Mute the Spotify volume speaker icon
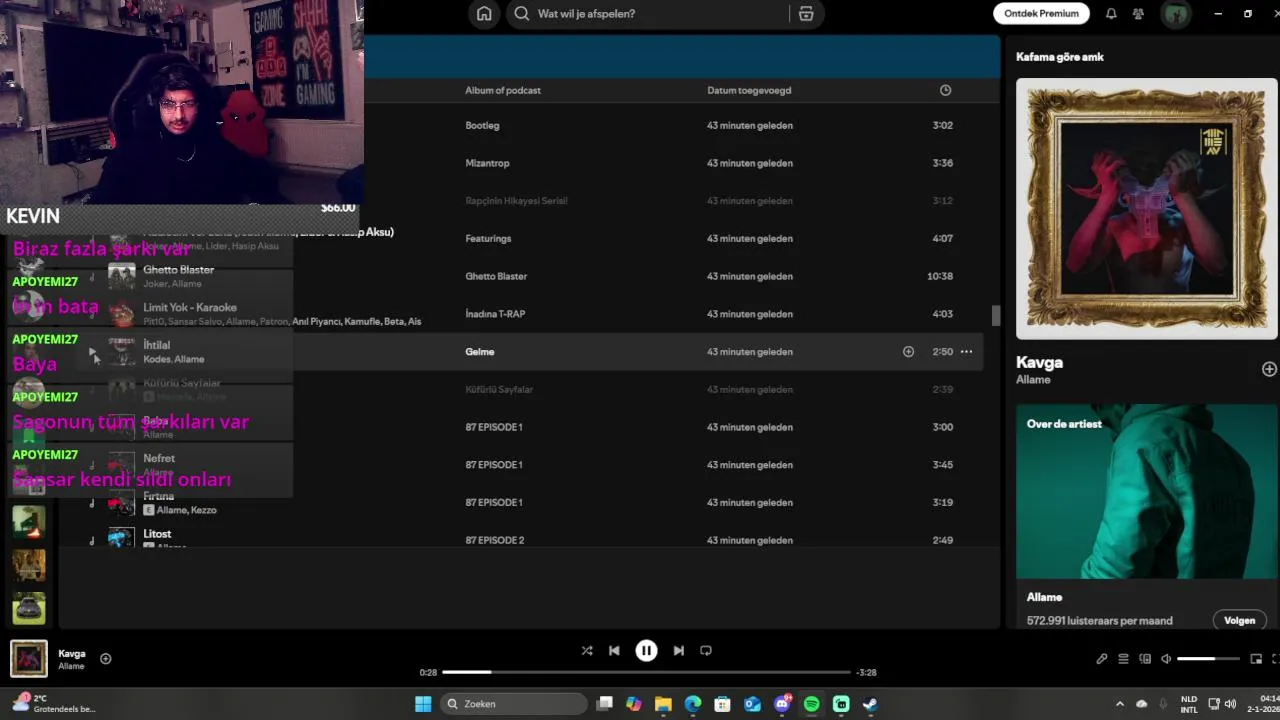Image resolution: width=1280 pixels, height=720 pixels. click(1166, 659)
